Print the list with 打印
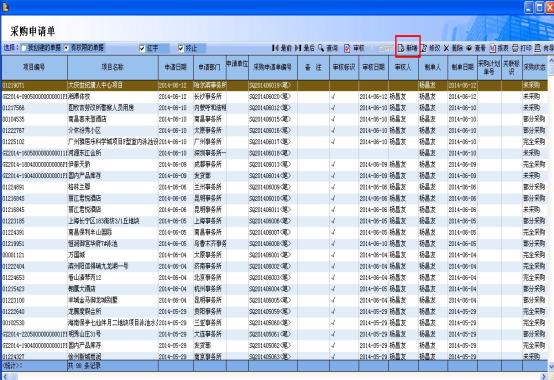 tap(521, 48)
